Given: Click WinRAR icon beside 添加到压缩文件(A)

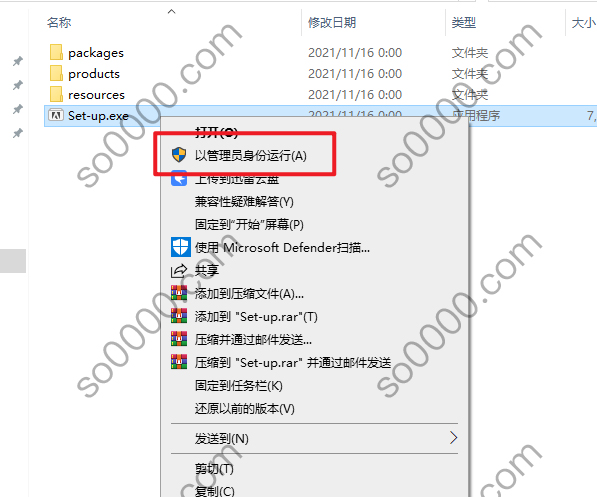Looking at the screenshot, I should [179, 293].
